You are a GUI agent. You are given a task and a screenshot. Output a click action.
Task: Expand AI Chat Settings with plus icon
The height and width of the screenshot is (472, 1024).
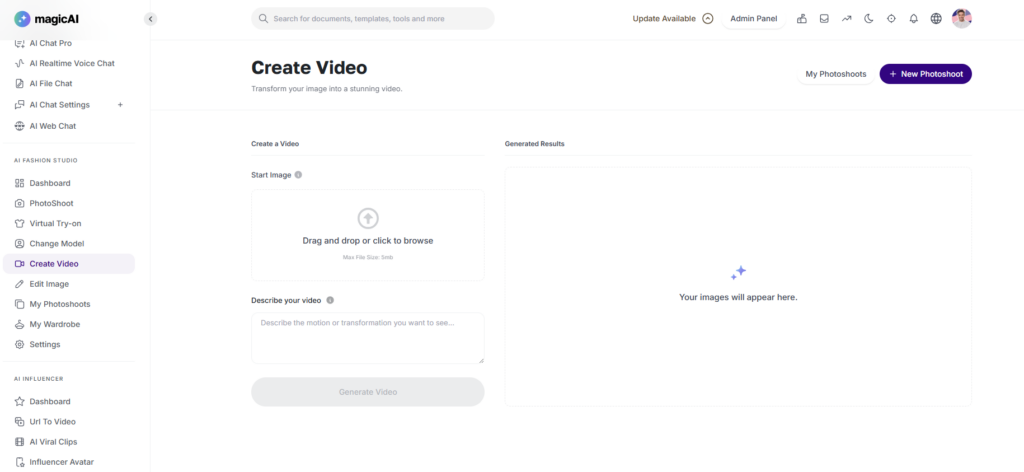120,105
